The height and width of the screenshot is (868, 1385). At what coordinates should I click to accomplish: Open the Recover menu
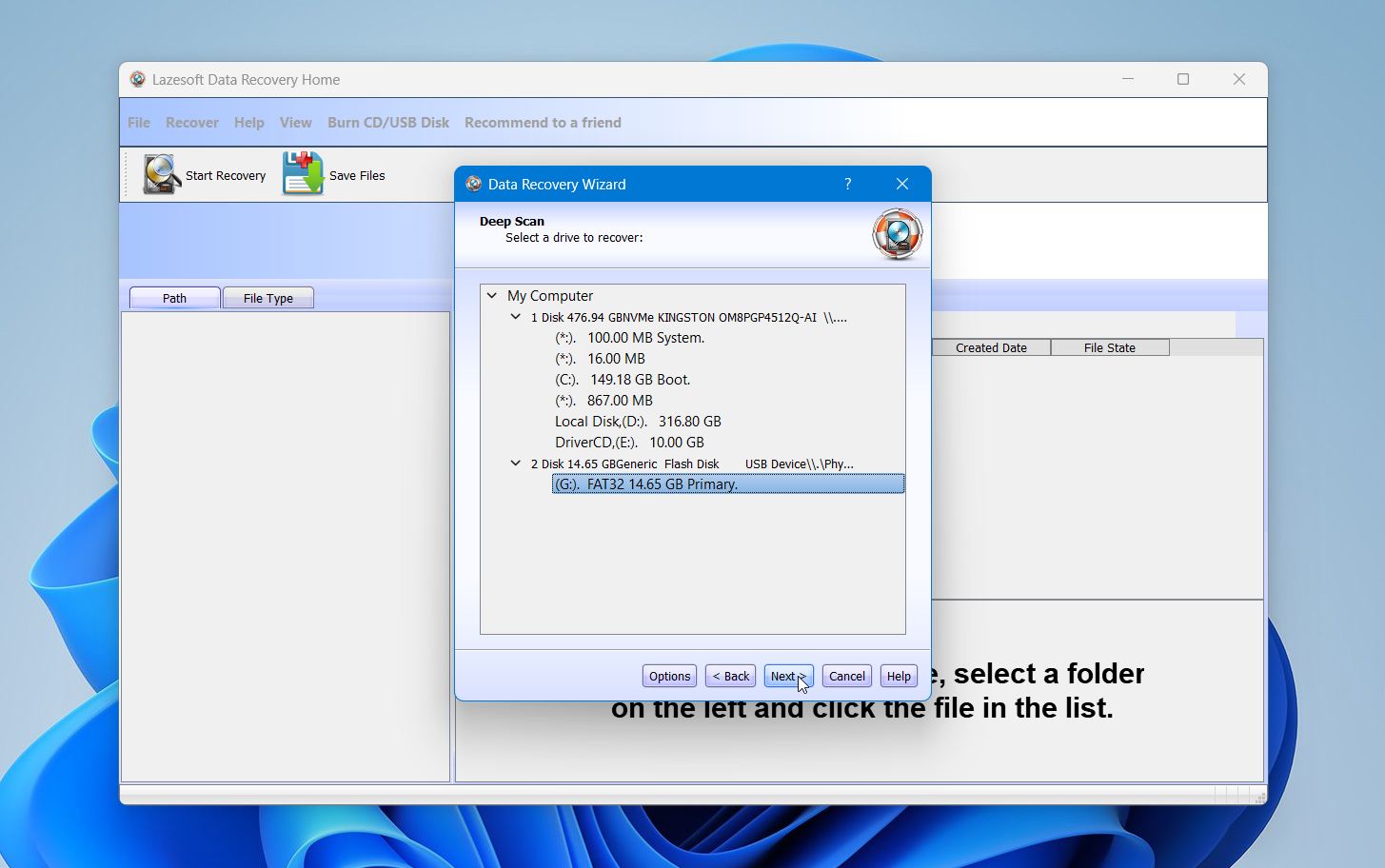[191, 122]
